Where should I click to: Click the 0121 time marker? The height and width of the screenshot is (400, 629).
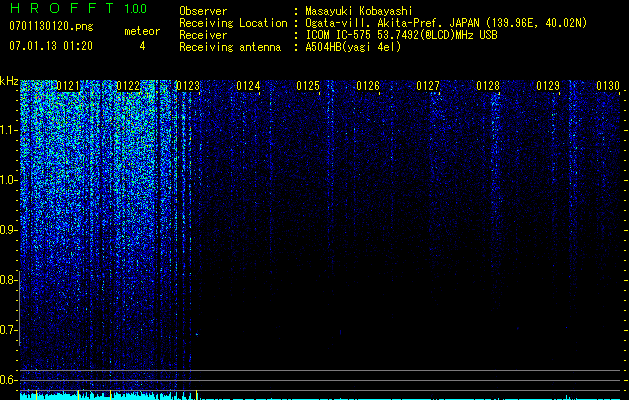68,86
